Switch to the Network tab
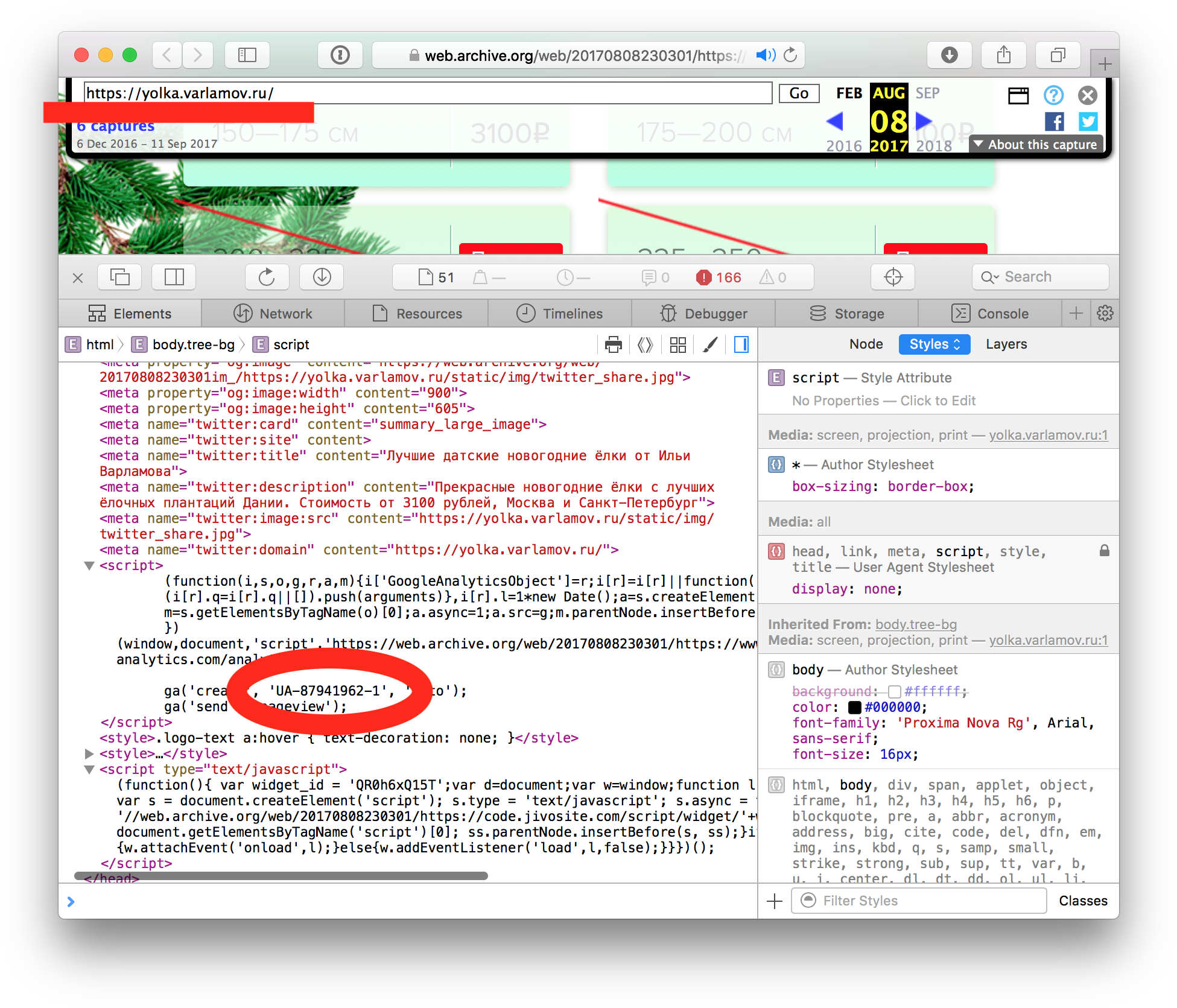The height and width of the screenshot is (1008, 1177). click(x=273, y=314)
